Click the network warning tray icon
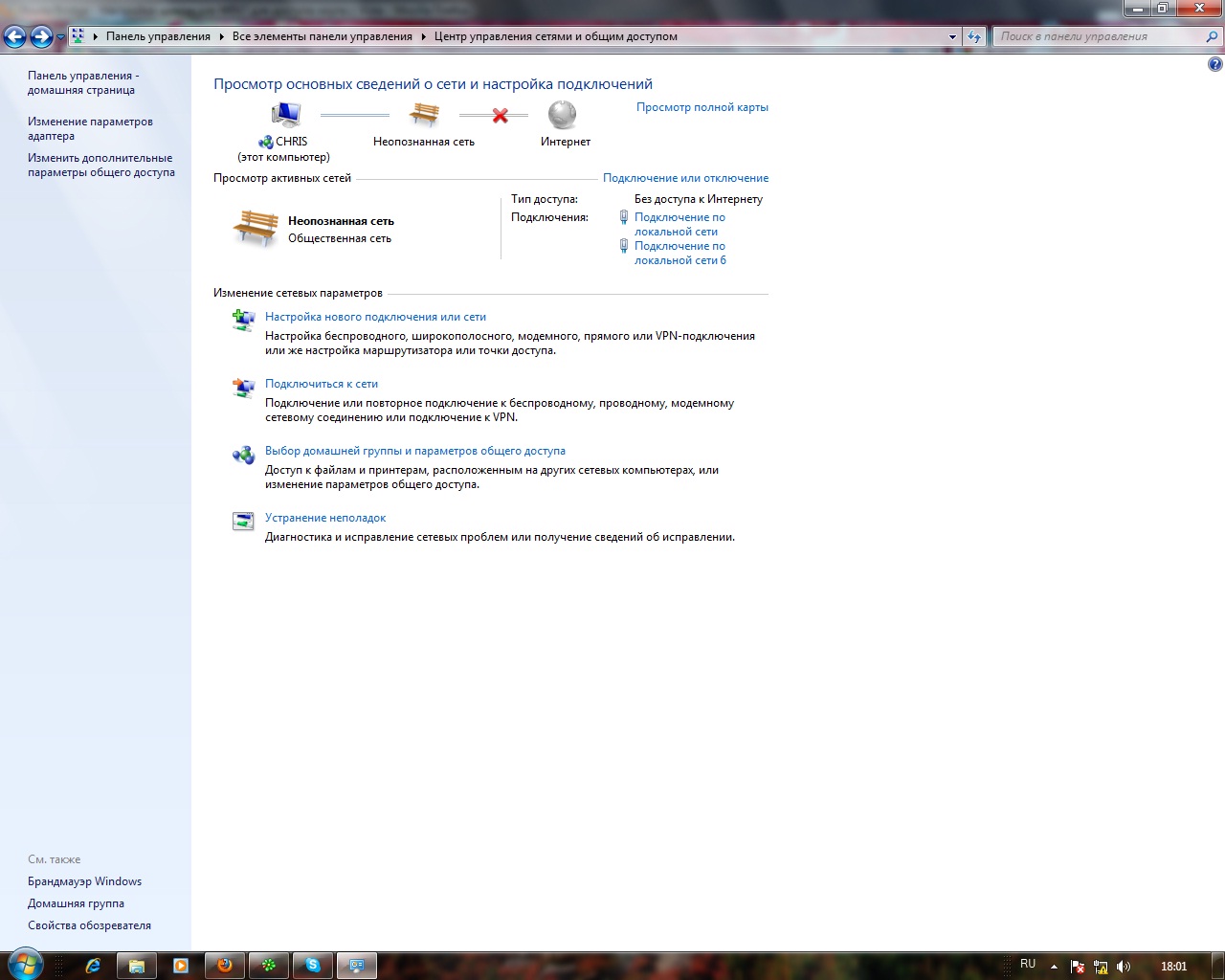The image size is (1225, 980). click(x=1101, y=967)
